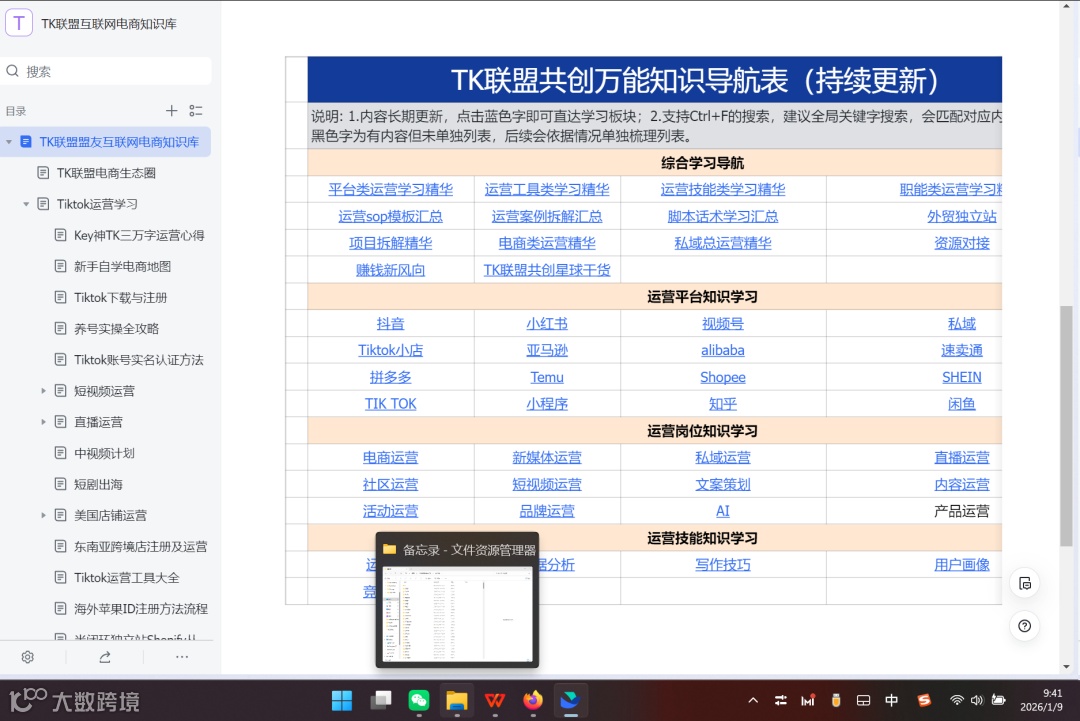Open the 平台类运营学习精华 link
The height and width of the screenshot is (721, 1080).
[x=391, y=189]
